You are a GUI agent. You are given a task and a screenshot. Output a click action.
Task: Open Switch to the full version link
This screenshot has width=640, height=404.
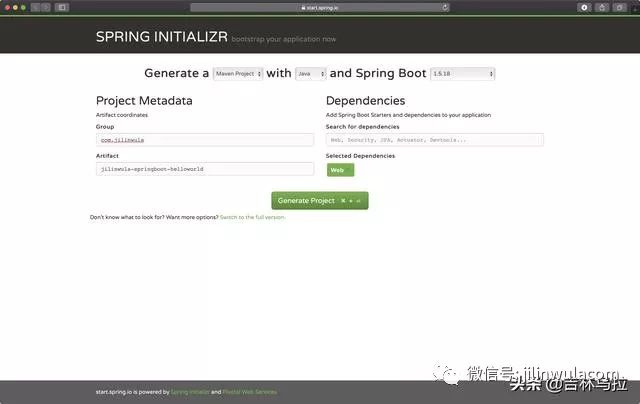(252, 217)
